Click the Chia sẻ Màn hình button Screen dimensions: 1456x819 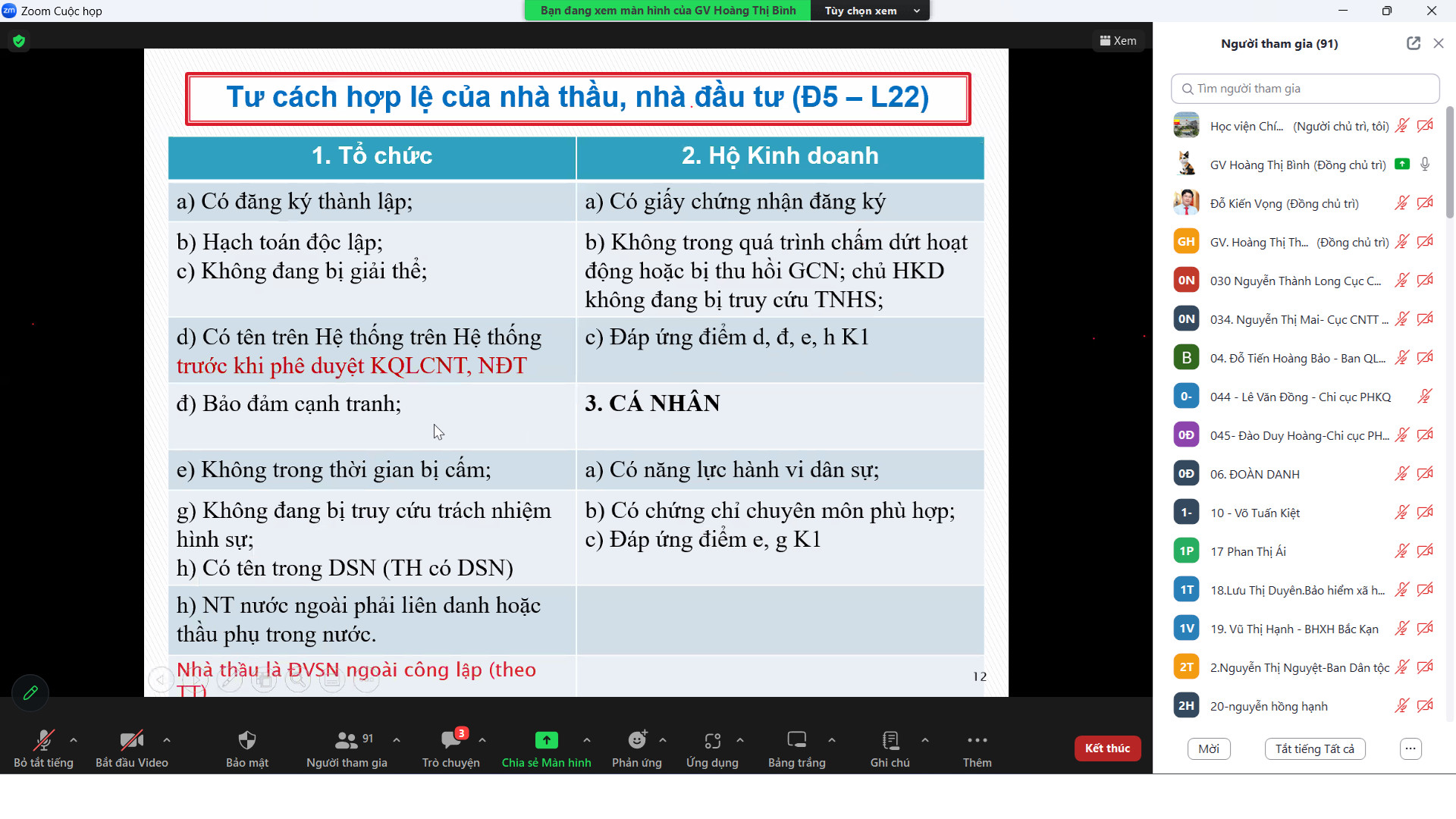click(546, 748)
